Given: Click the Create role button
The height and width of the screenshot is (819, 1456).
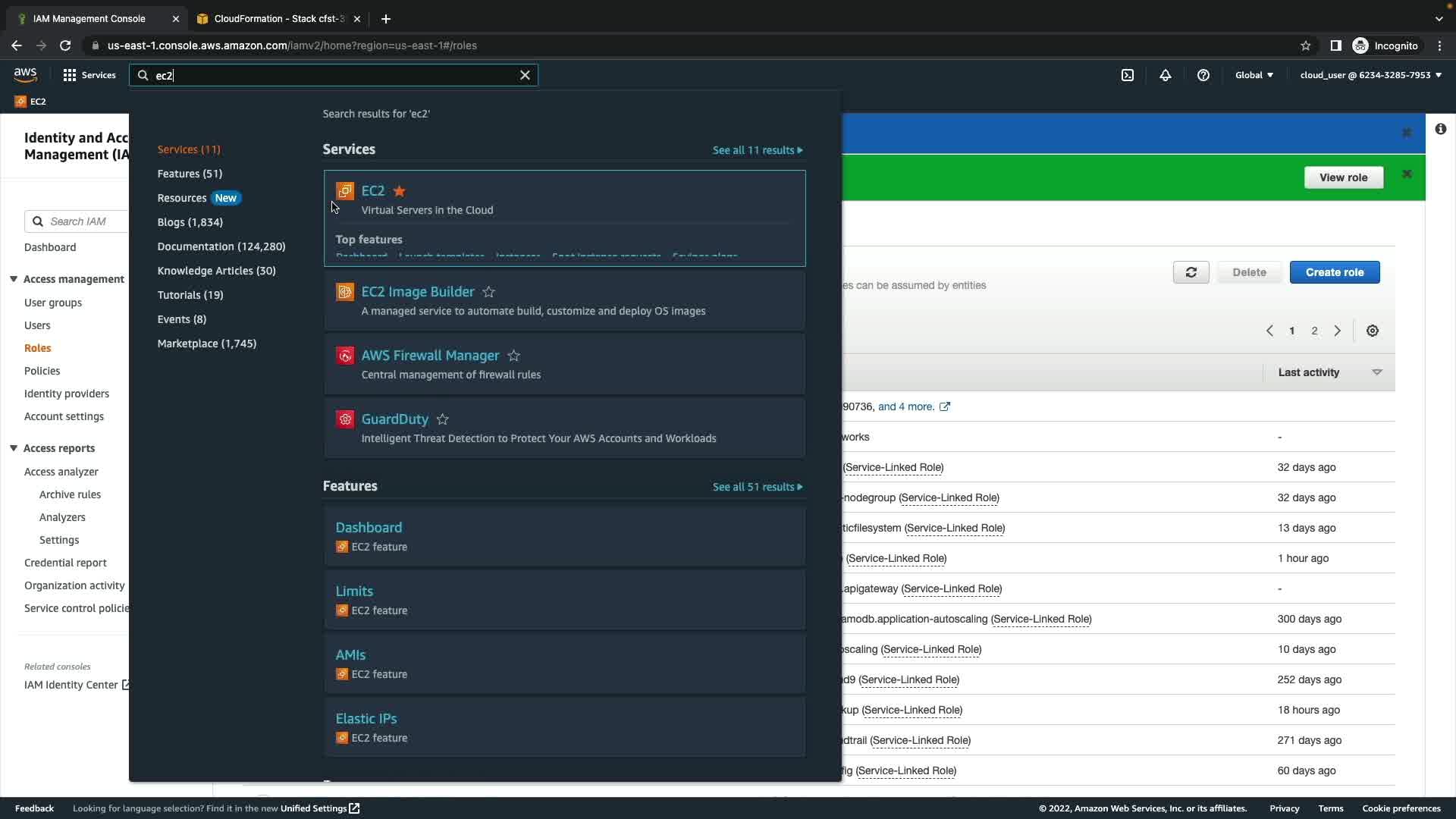Looking at the screenshot, I should (x=1334, y=272).
